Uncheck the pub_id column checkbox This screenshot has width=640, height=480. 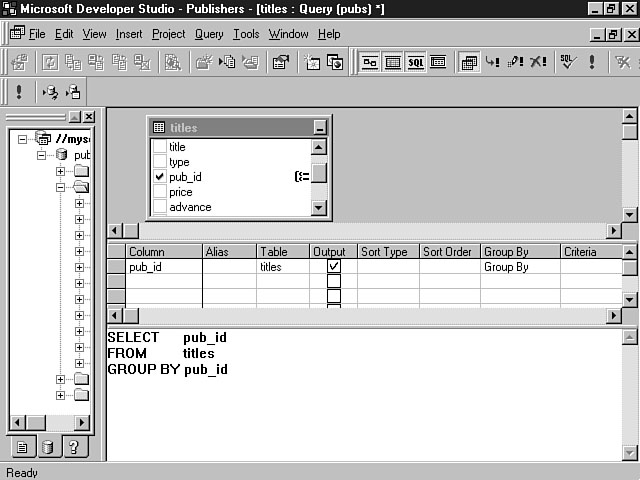159,177
